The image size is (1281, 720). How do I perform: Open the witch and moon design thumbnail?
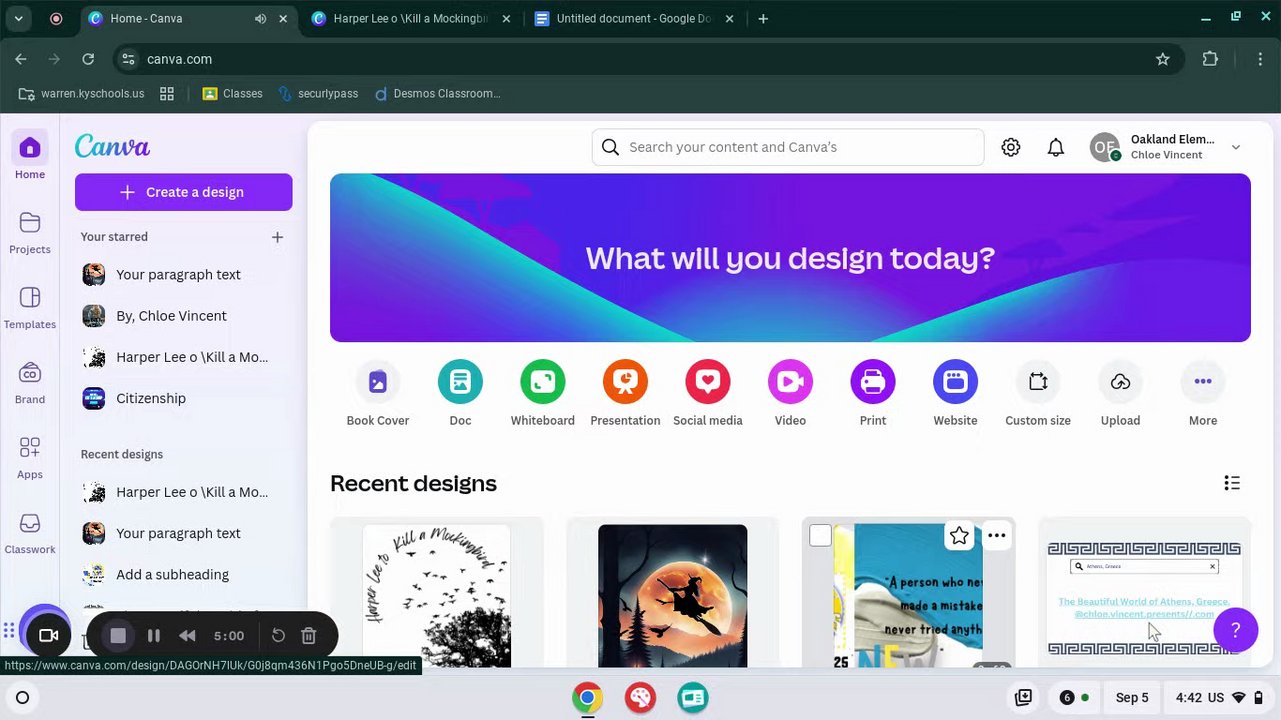(x=672, y=595)
